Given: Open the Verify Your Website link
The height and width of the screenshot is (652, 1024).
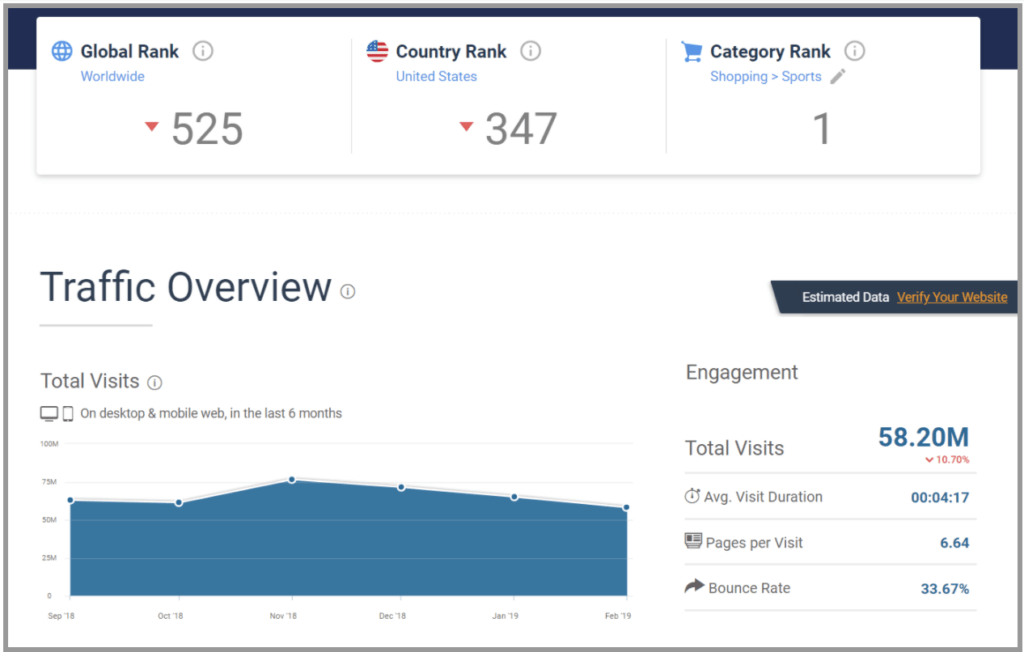Looking at the screenshot, I should [x=952, y=297].
